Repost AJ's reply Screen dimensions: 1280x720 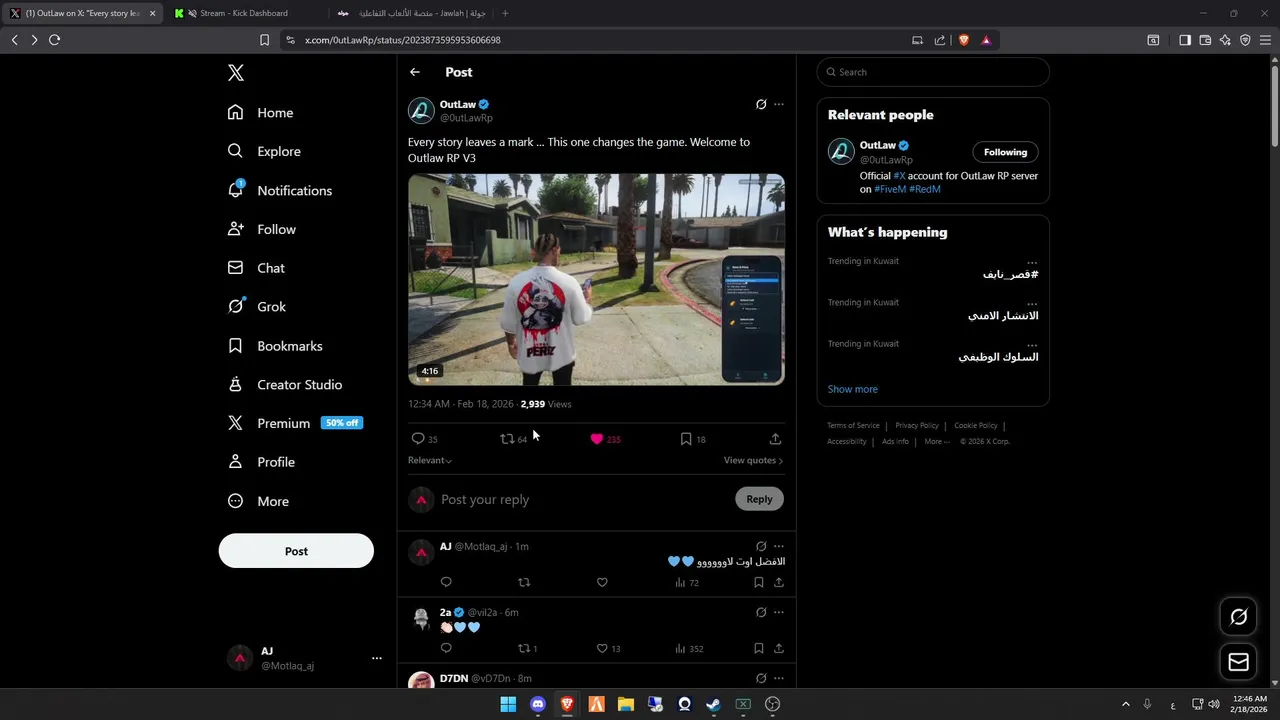pyautogui.click(x=524, y=582)
